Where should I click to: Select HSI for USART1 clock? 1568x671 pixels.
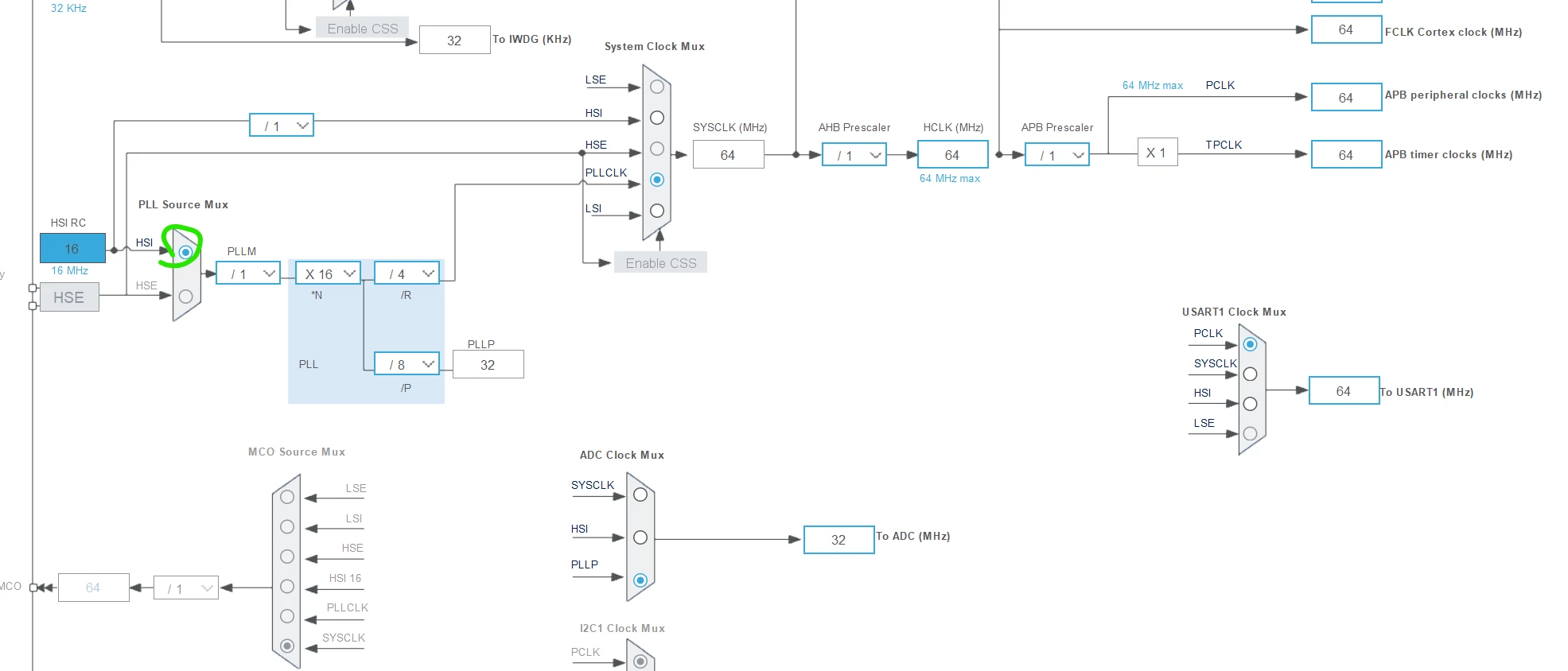coord(1250,404)
